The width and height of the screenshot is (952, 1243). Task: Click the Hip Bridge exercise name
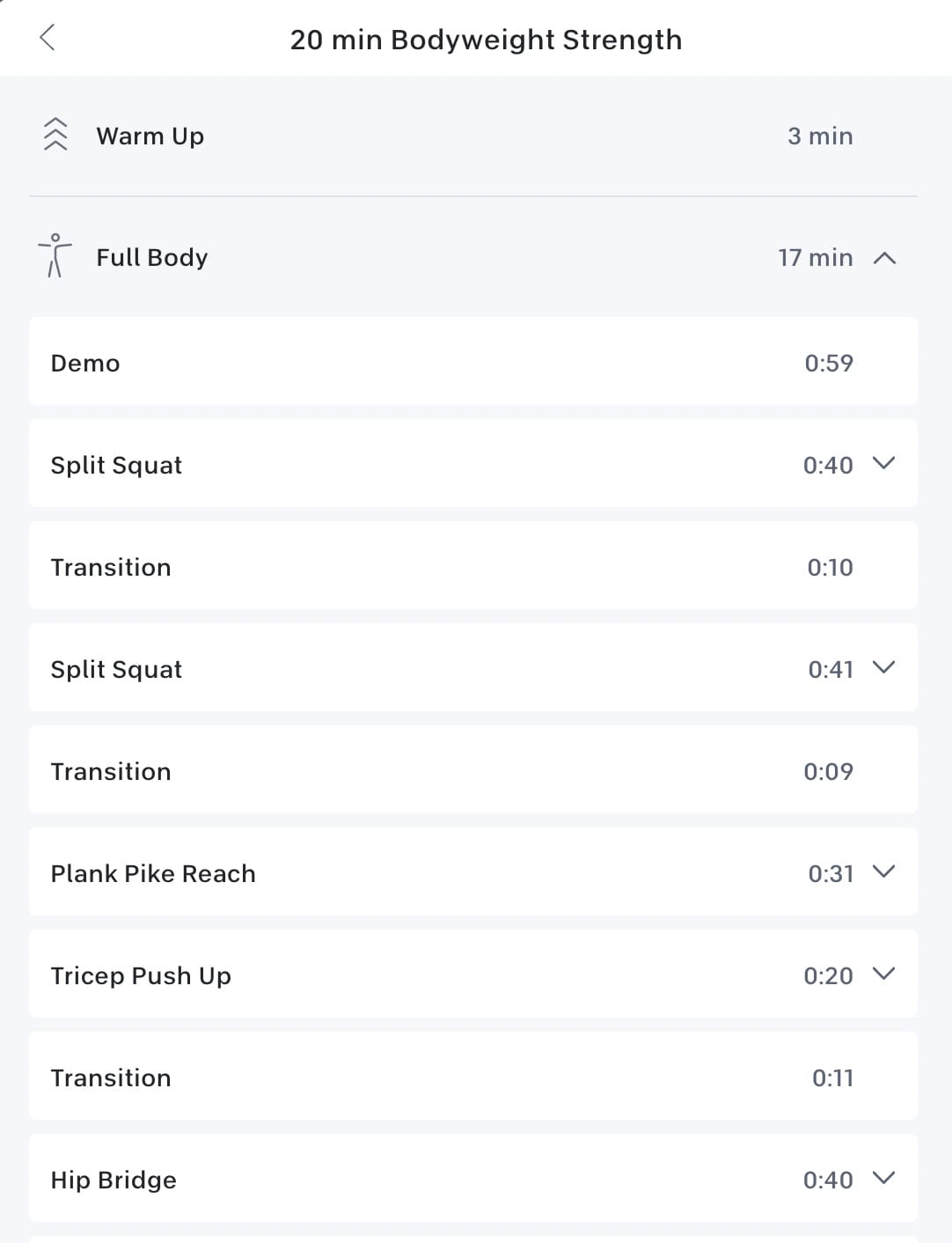click(x=114, y=1180)
